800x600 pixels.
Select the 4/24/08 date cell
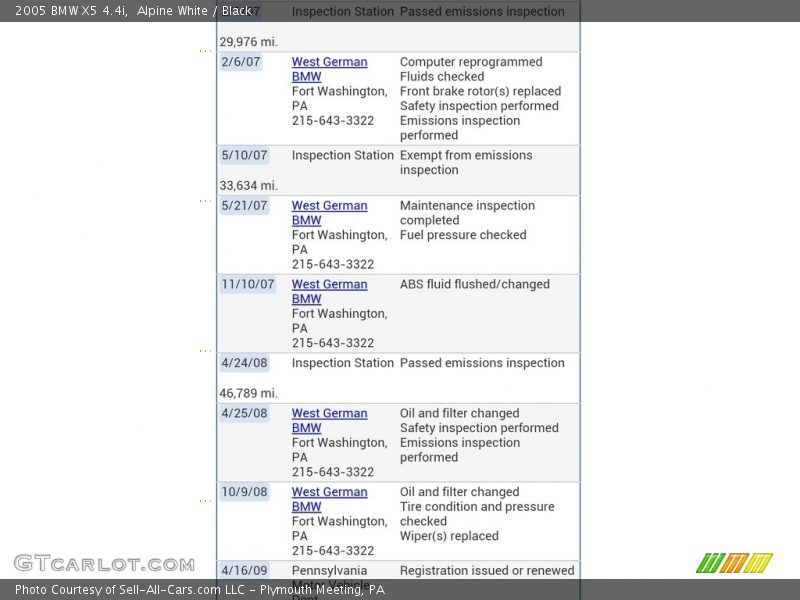(x=244, y=363)
